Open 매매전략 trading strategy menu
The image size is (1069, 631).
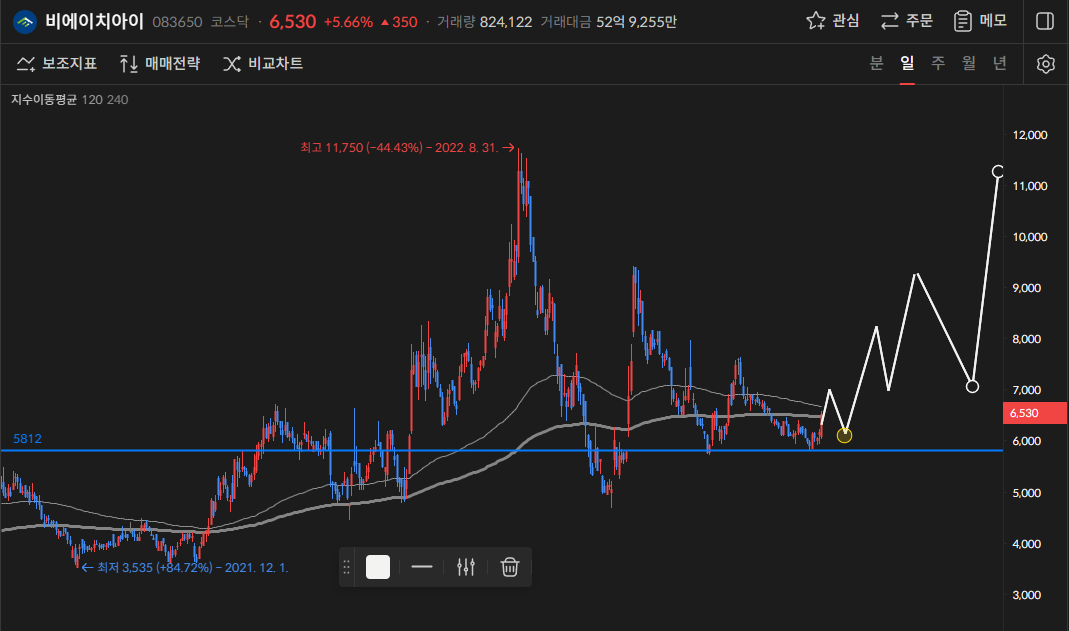point(160,63)
